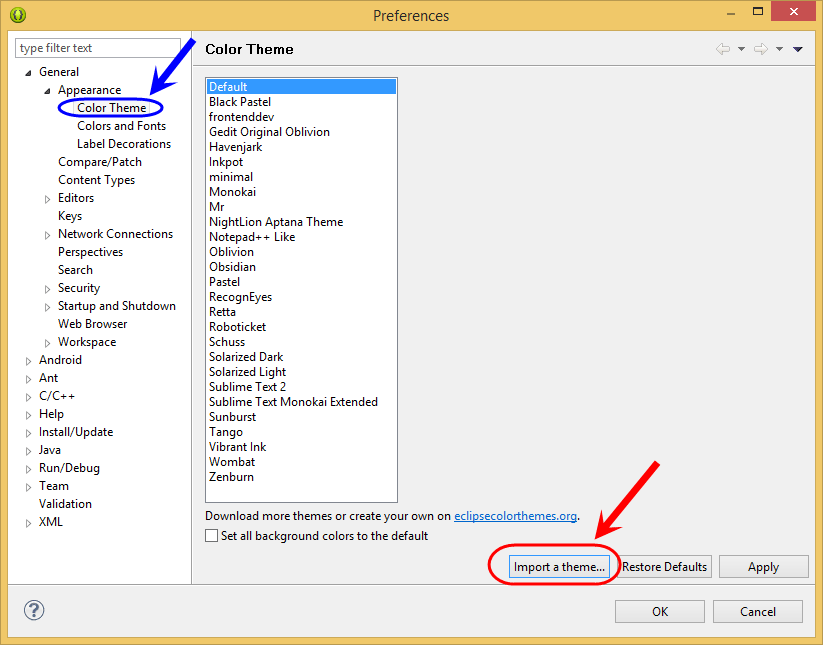Click the help question mark icon
Screen dimensions: 823x645
pos(34,610)
